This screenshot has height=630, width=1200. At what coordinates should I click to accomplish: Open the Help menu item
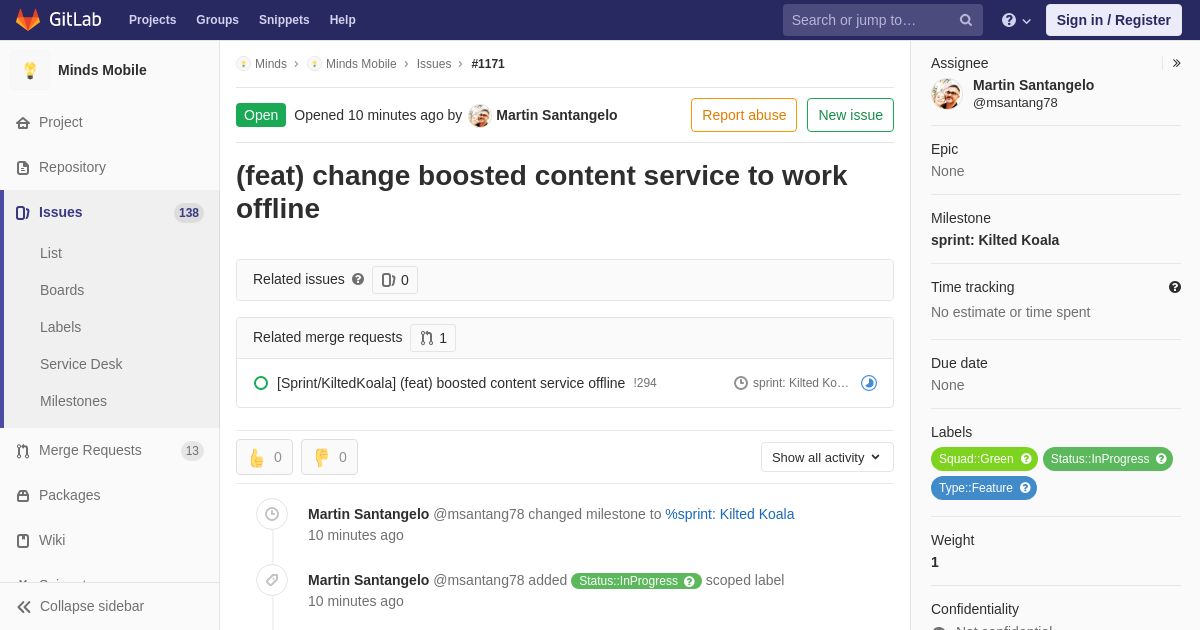point(343,20)
